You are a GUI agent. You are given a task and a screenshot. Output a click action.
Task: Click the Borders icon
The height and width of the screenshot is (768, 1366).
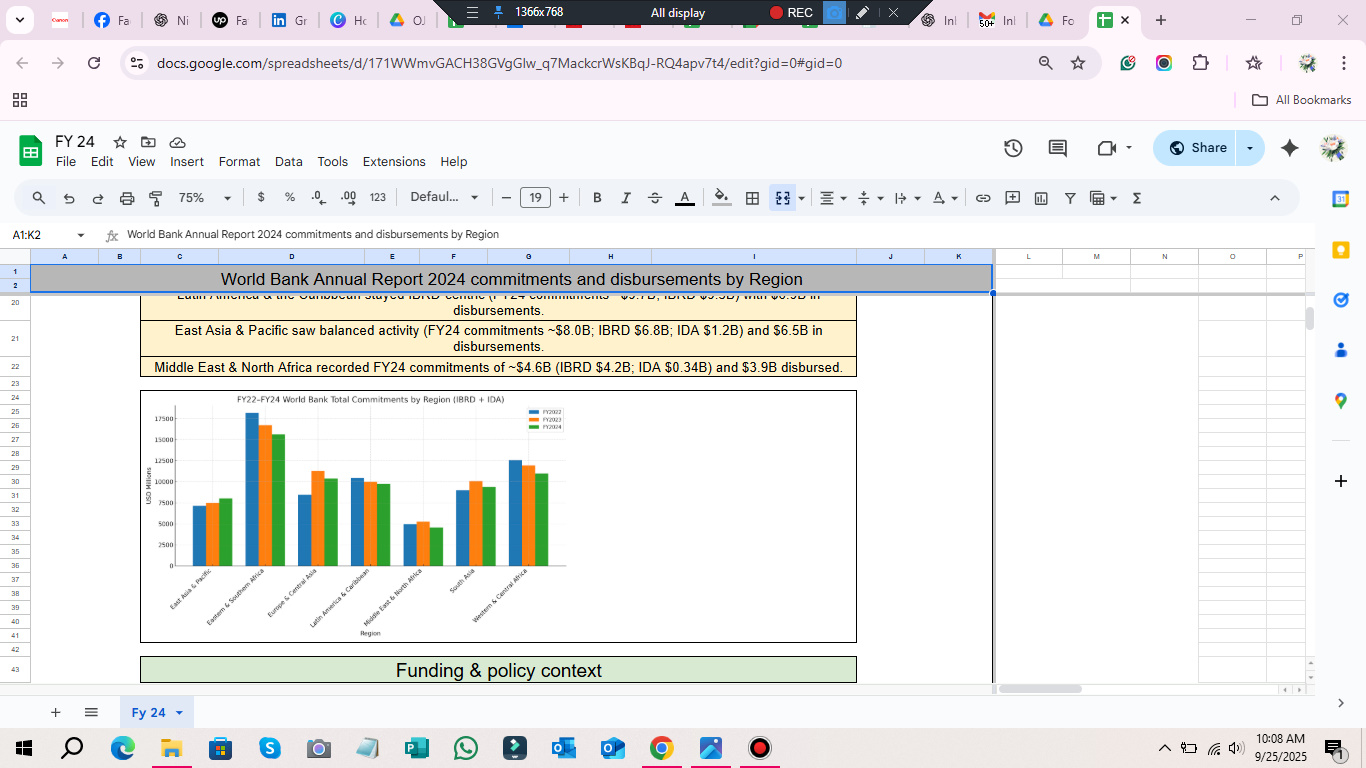point(752,198)
